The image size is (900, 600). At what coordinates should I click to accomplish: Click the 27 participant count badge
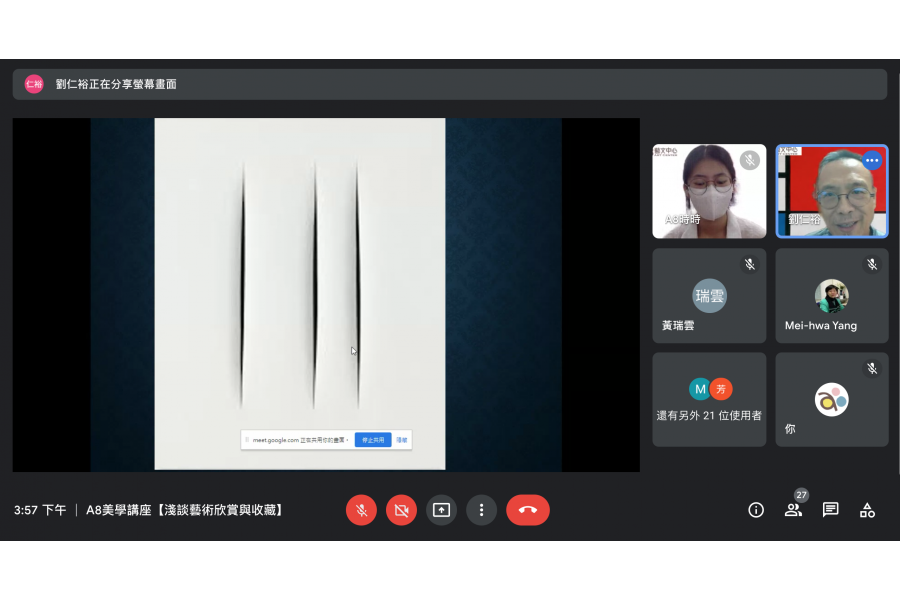(801, 495)
